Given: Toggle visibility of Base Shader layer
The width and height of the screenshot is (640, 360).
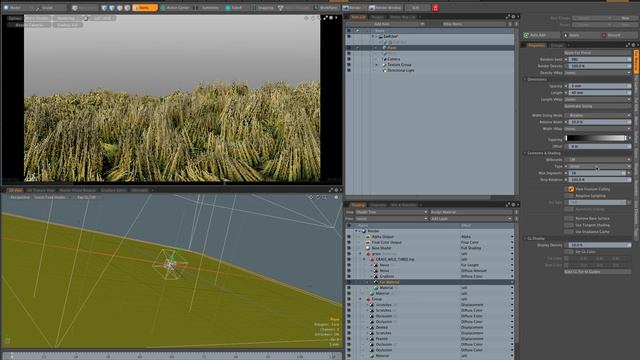Looking at the screenshot, I should 349,248.
